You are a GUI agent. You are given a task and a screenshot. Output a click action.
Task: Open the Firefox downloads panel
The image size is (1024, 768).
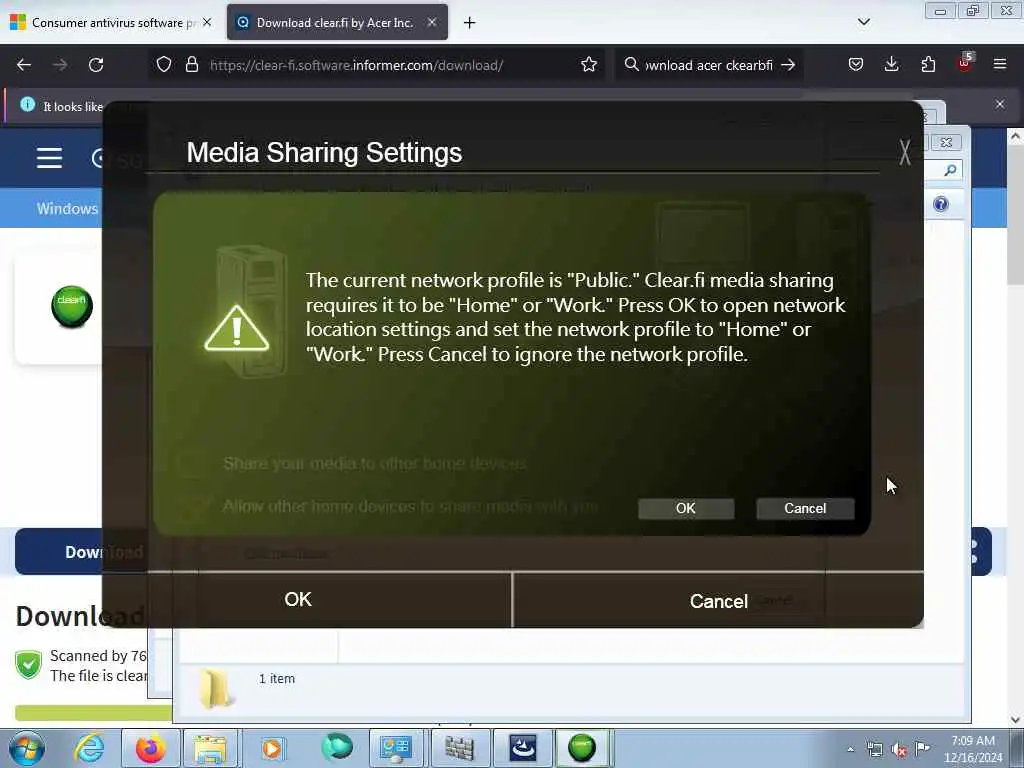(891, 65)
